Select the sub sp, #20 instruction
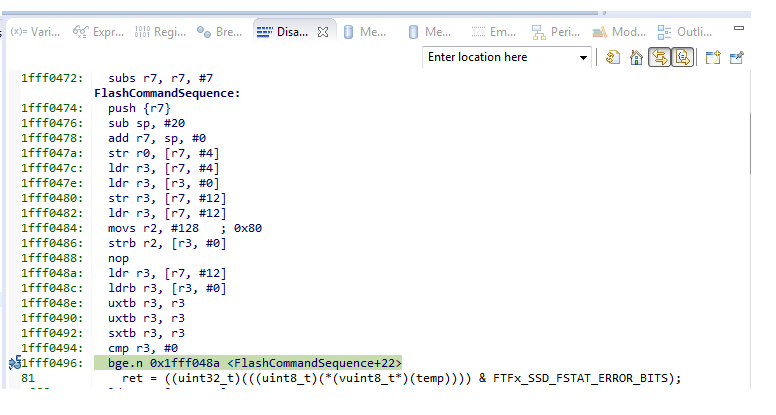The image size is (776, 415). point(146,123)
